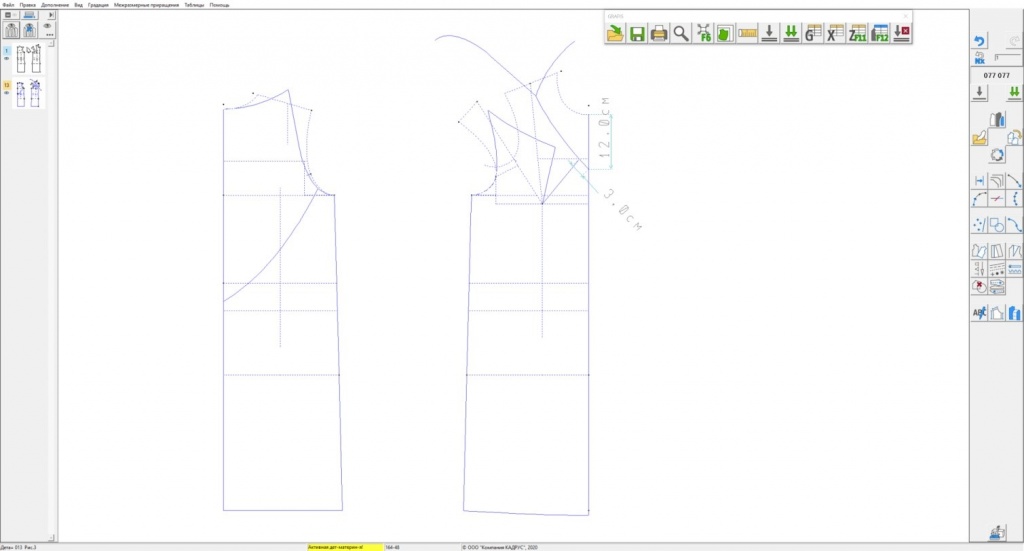The image size is (1024, 551).
Task: Open the Таблицы menu
Action: pos(192,5)
